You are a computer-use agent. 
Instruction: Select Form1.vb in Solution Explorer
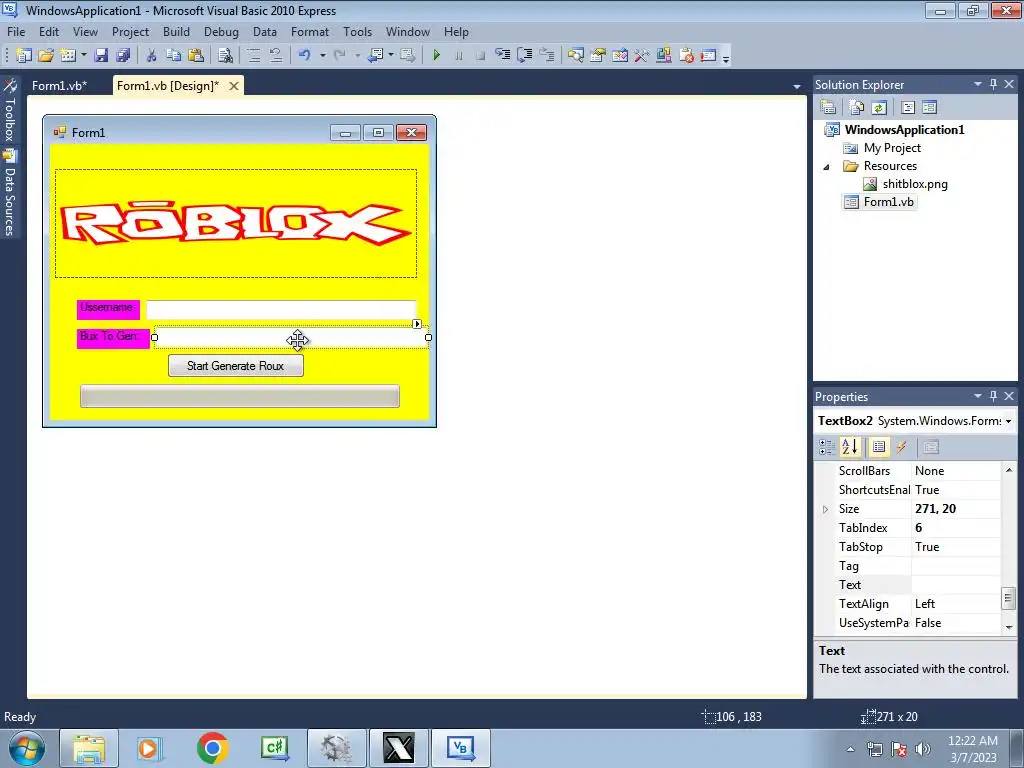889,202
